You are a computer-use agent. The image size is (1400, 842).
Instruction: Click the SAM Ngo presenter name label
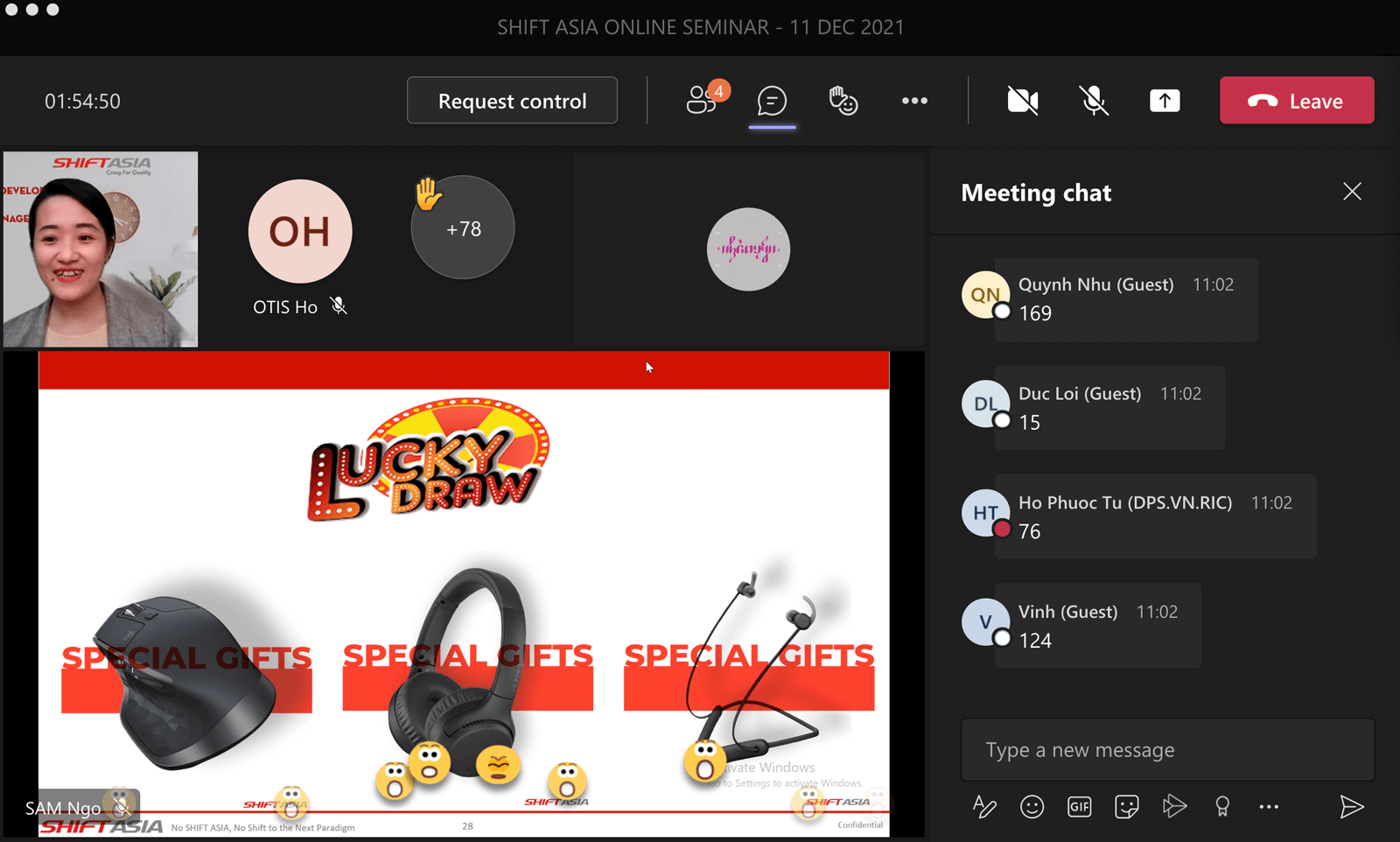click(63, 809)
